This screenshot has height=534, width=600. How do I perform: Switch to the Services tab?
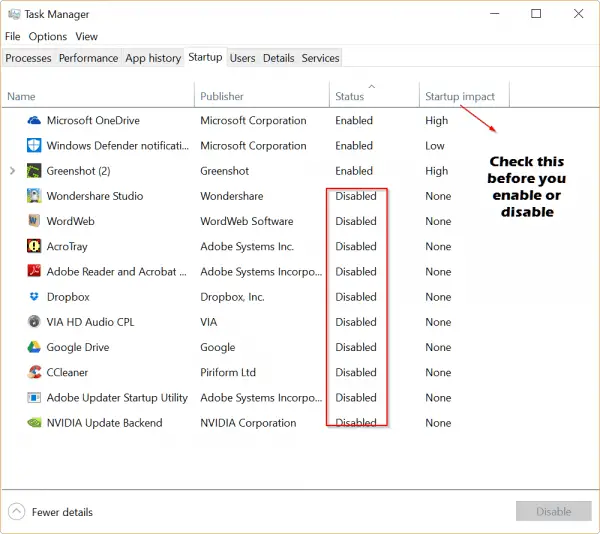[x=320, y=58]
